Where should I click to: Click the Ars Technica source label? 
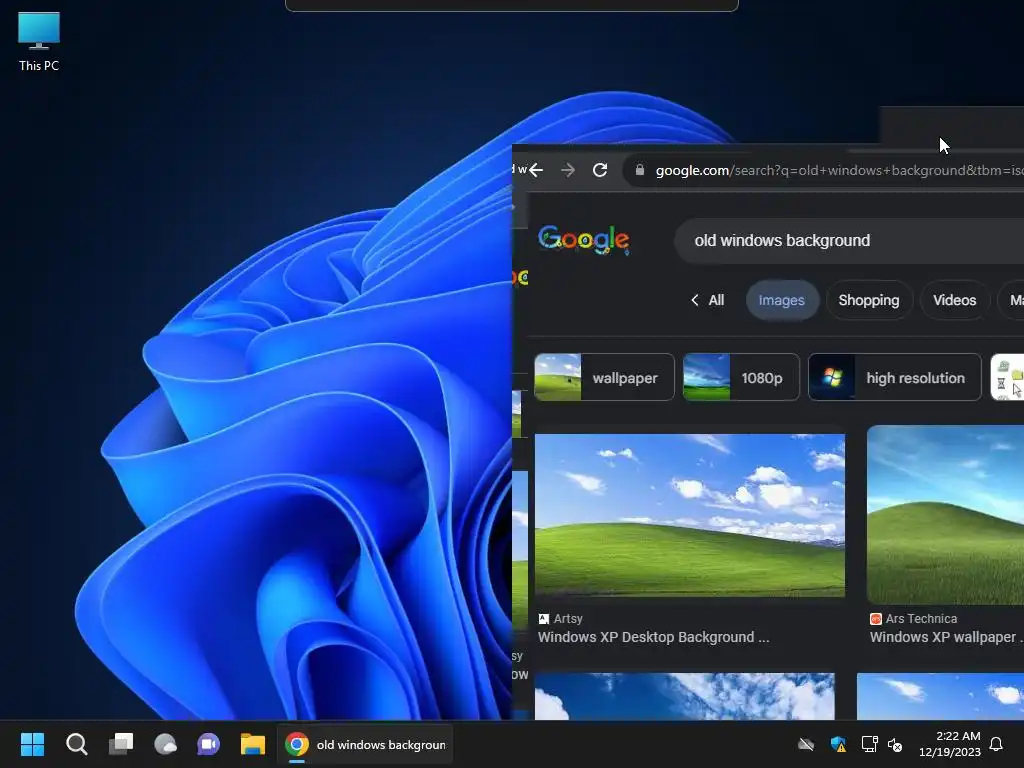(913, 618)
